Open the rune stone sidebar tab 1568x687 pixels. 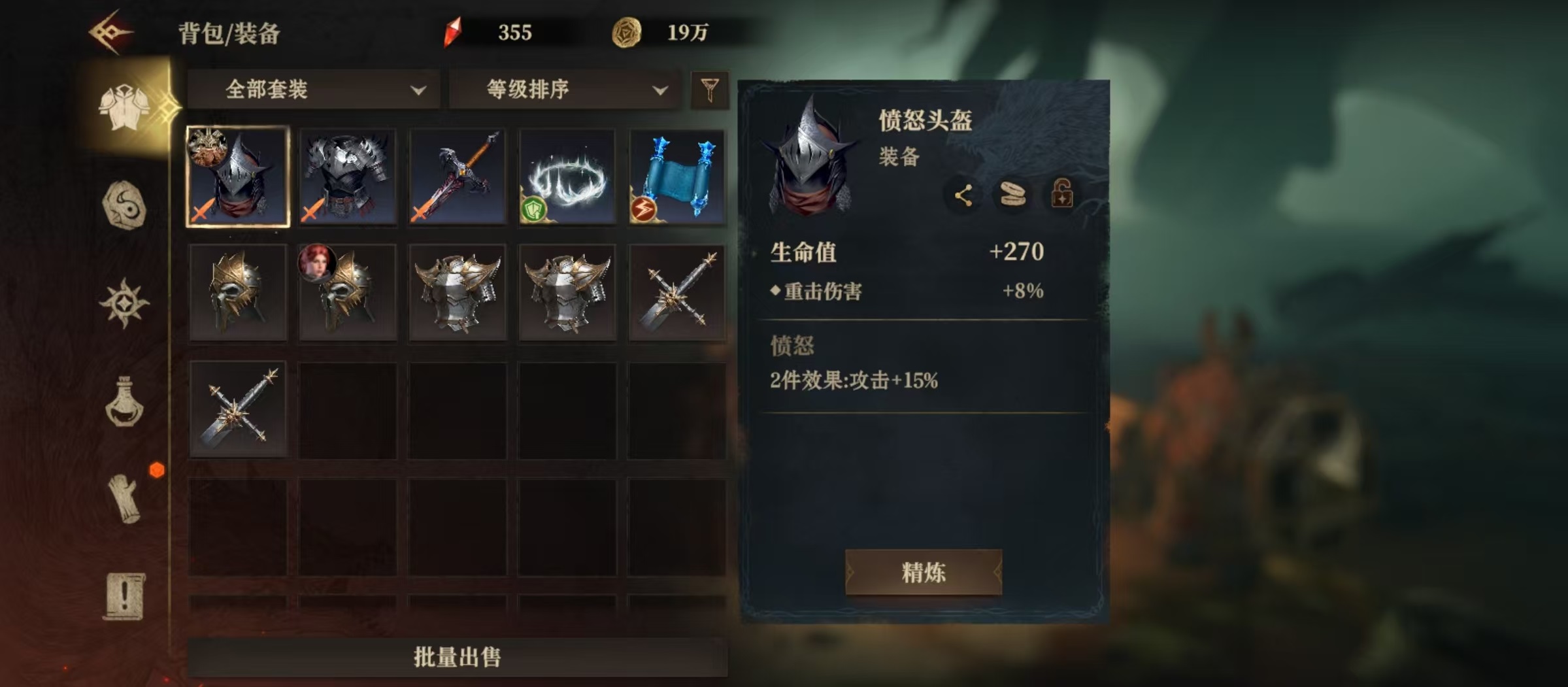pos(124,205)
